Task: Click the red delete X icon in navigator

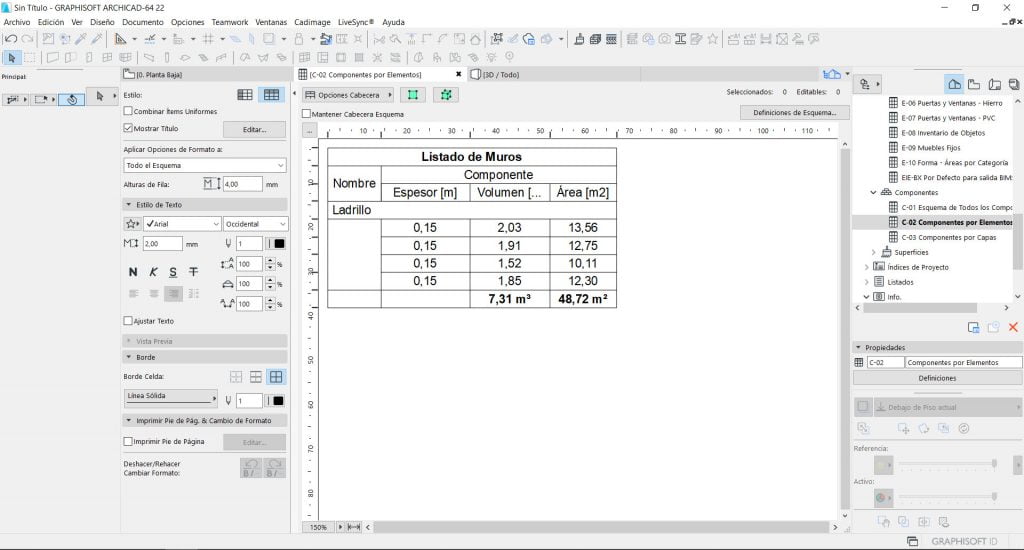Action: pyautogui.click(x=1013, y=327)
